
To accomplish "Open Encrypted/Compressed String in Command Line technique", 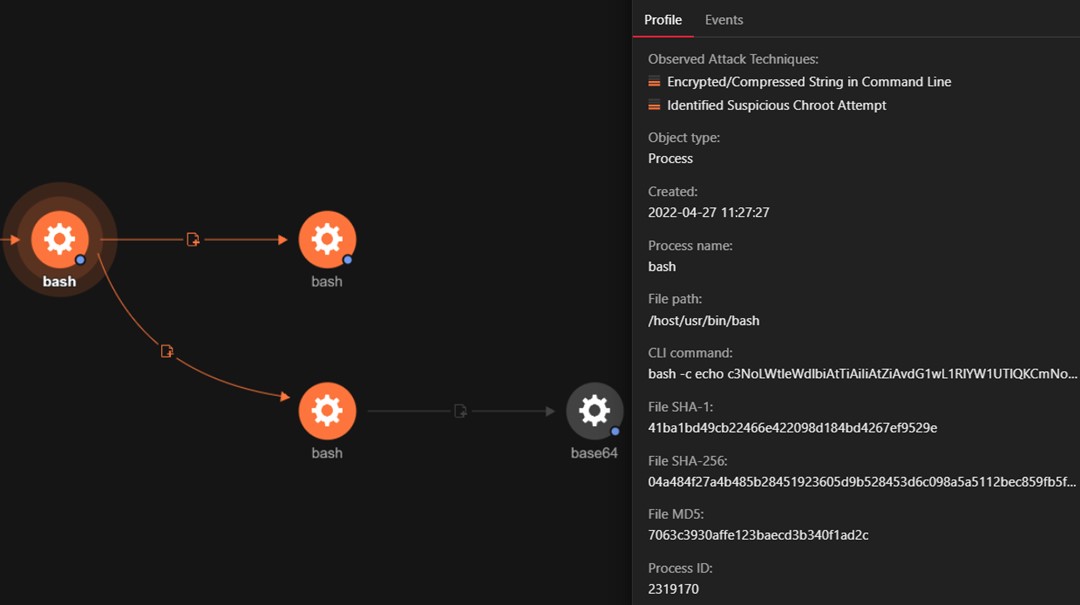I will (x=809, y=82).
